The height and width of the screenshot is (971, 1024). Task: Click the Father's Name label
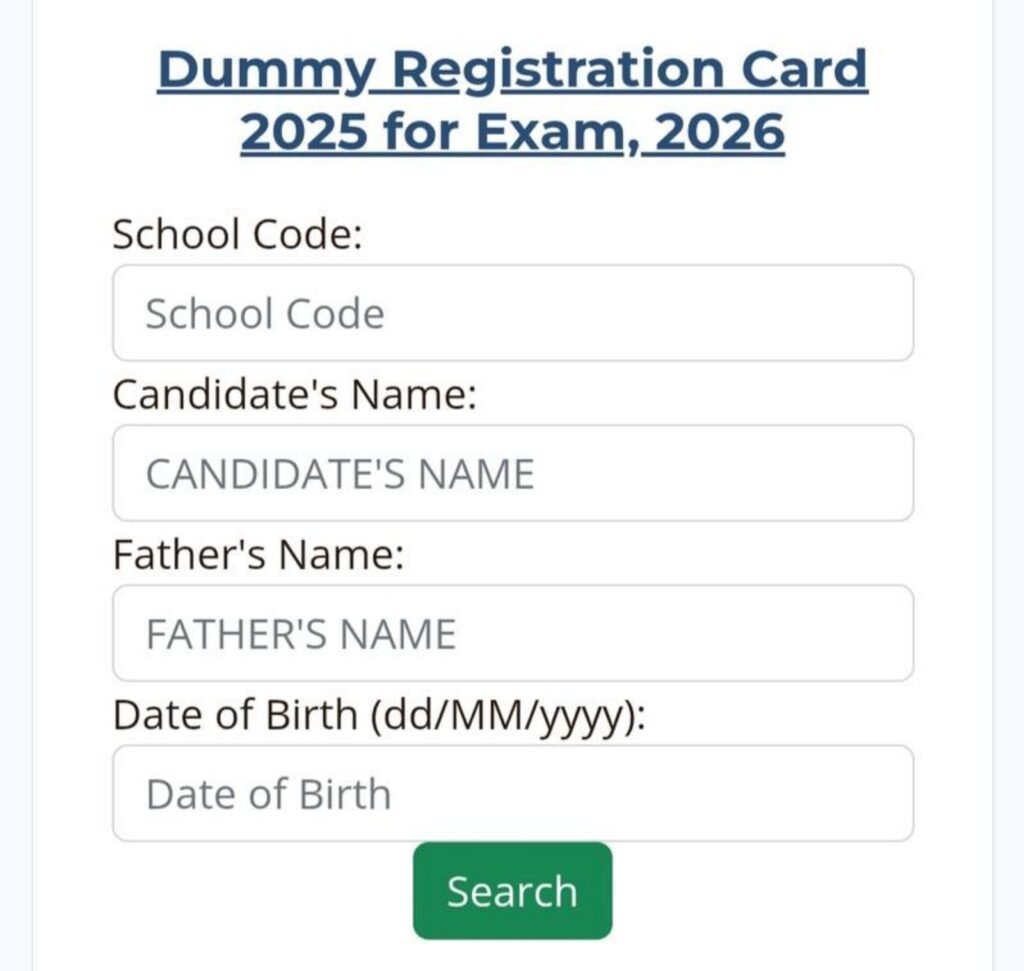[x=260, y=554]
